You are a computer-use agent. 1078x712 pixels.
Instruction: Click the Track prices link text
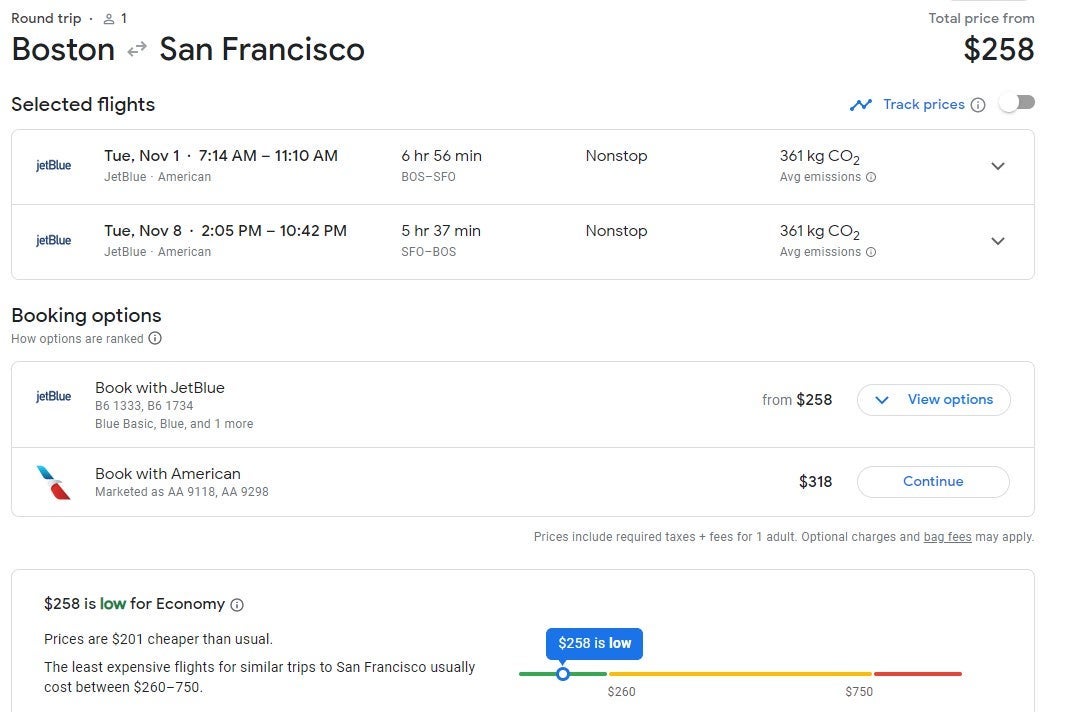(923, 105)
